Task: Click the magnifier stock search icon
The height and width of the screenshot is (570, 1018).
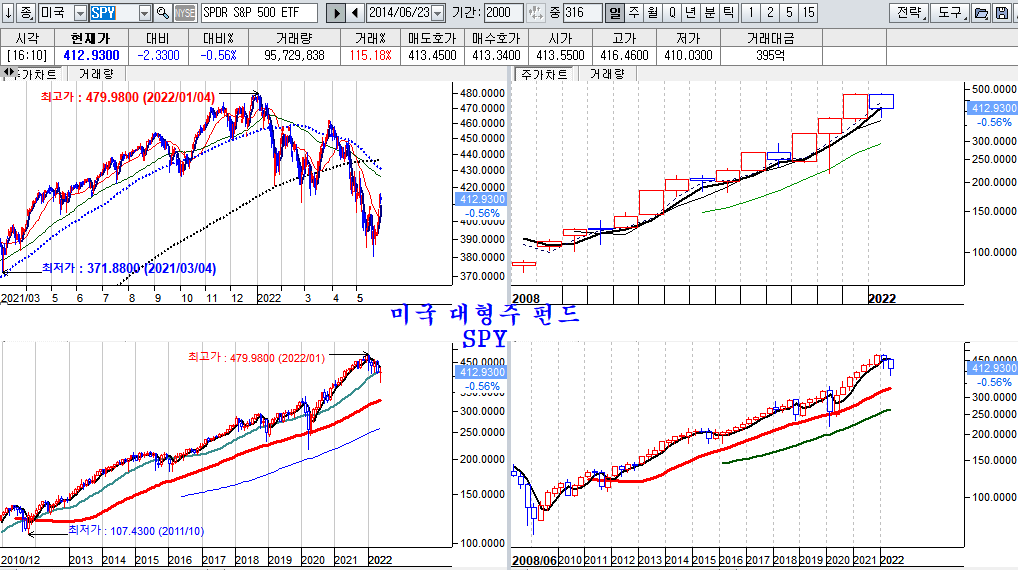Action: (163, 13)
